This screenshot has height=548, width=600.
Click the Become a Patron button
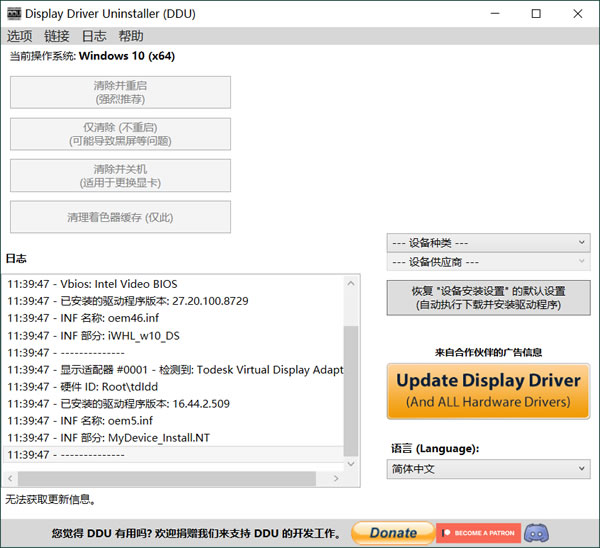[478, 533]
